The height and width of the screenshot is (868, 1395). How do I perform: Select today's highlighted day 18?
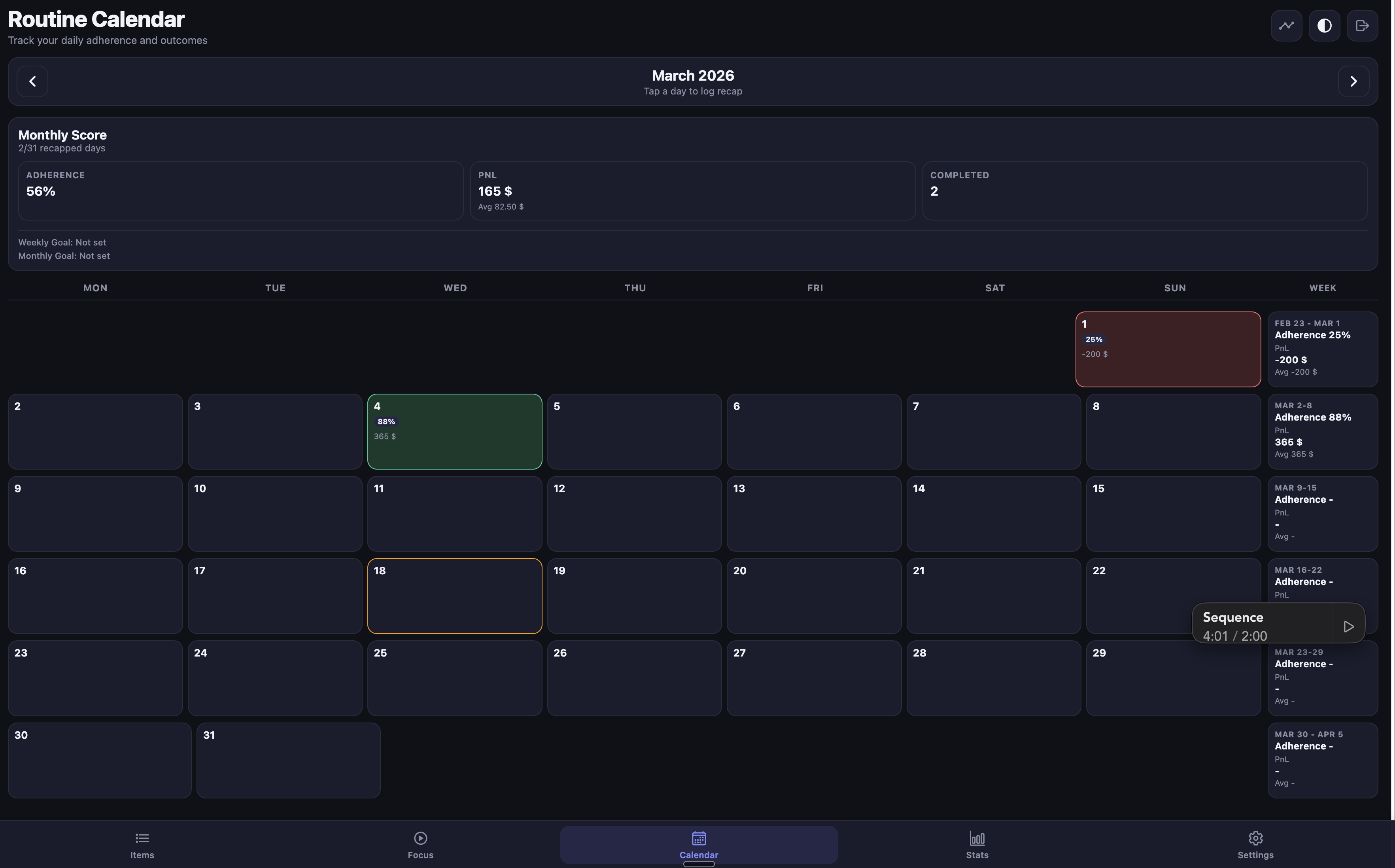[454, 596]
